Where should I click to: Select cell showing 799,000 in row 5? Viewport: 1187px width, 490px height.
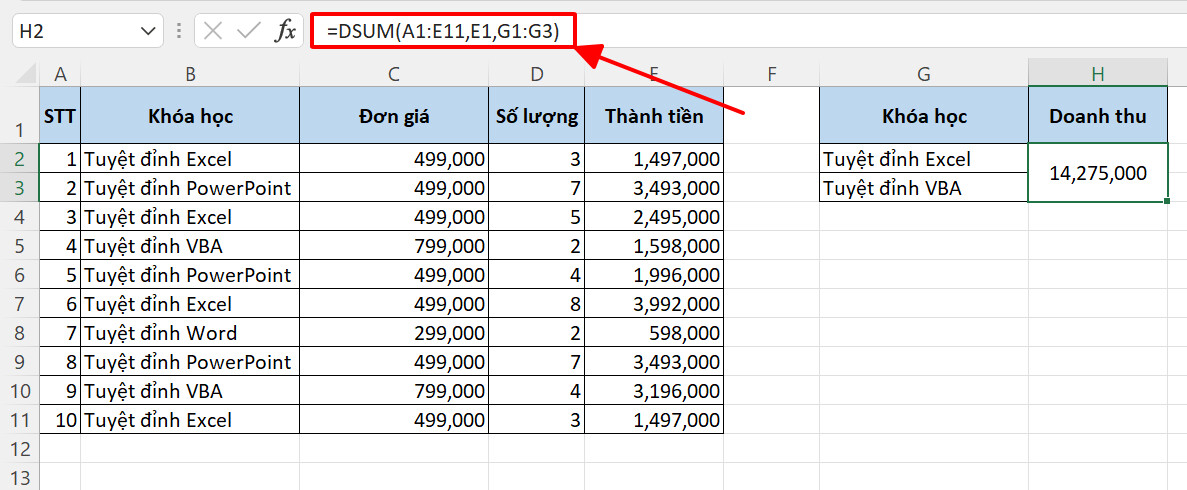tap(394, 246)
